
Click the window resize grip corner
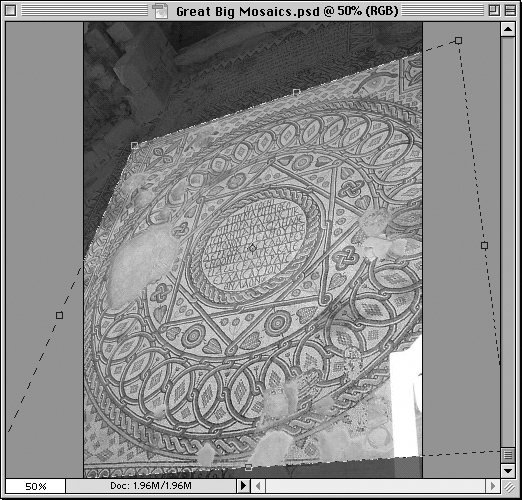click(x=508, y=487)
